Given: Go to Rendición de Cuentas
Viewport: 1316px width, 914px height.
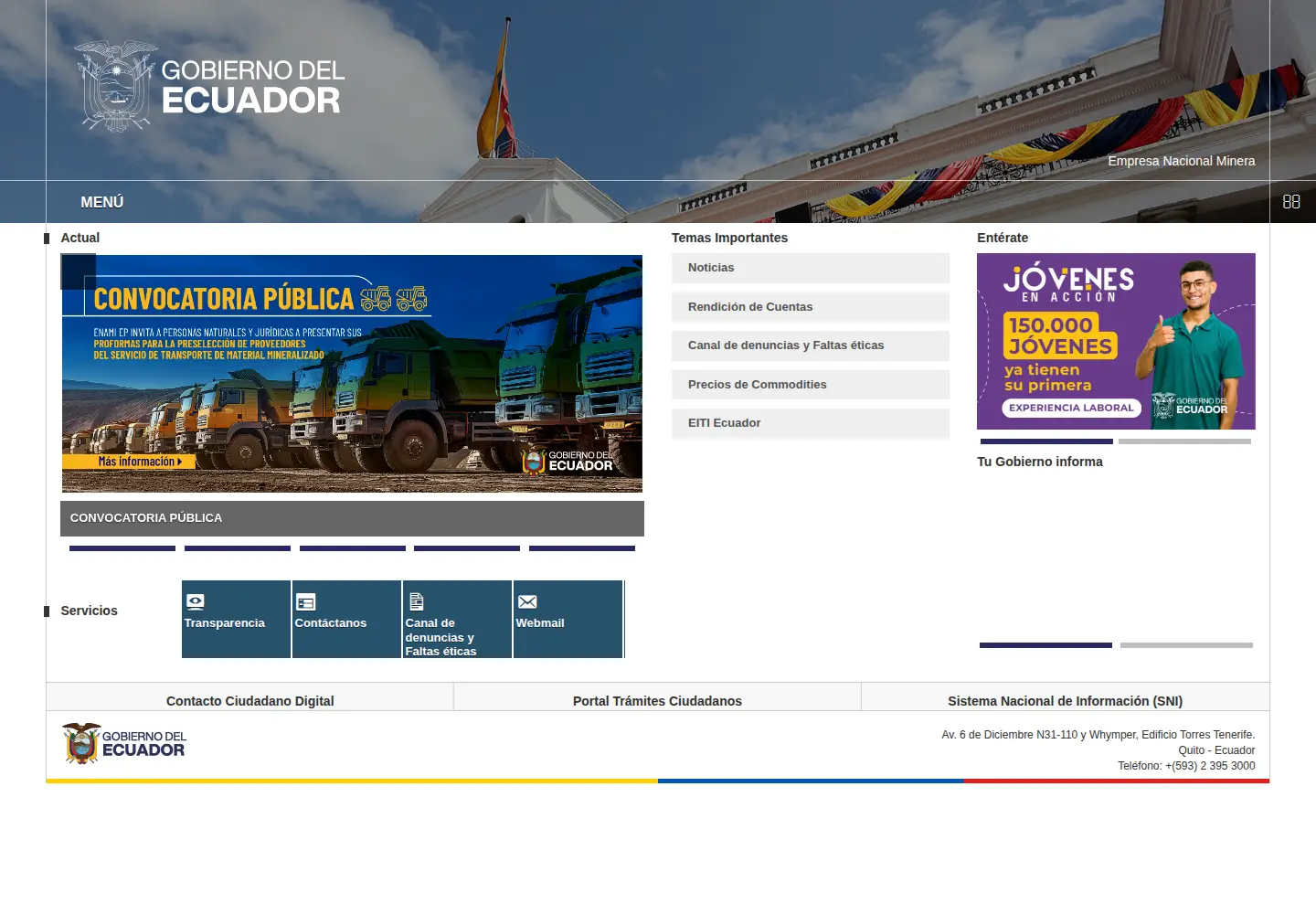Looking at the screenshot, I should (x=811, y=307).
